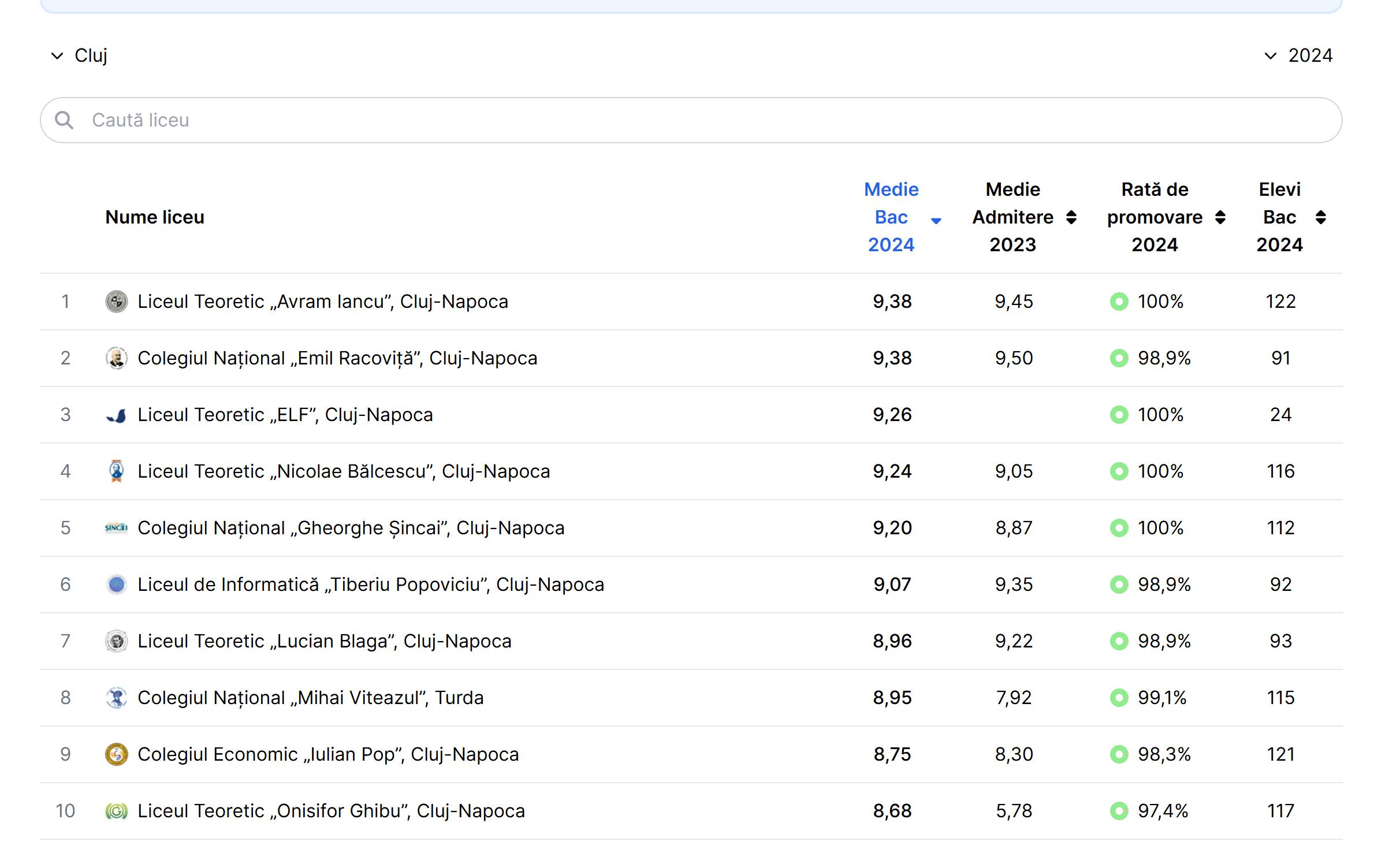Click the Avram Iancu school logo icon
This screenshot has height=845, width=1400.
pyautogui.click(x=116, y=301)
